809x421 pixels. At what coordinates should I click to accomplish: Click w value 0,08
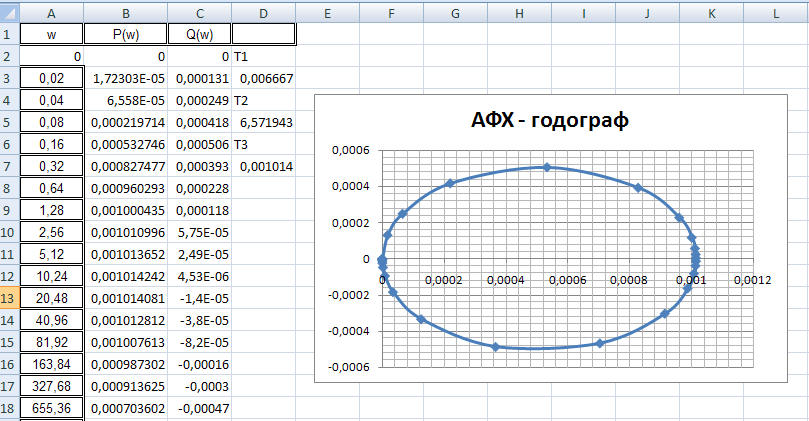click(52, 122)
